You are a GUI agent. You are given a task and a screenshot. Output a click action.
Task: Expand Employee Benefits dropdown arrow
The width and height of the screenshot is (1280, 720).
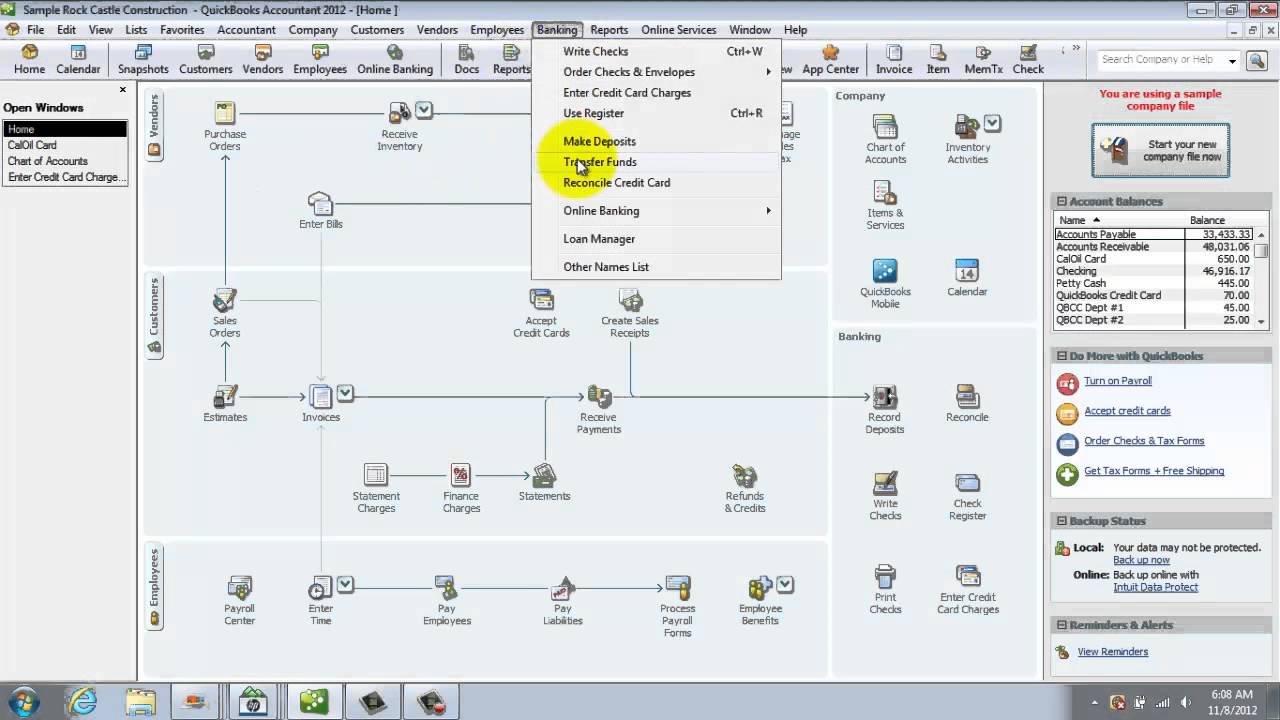pyautogui.click(x=785, y=584)
